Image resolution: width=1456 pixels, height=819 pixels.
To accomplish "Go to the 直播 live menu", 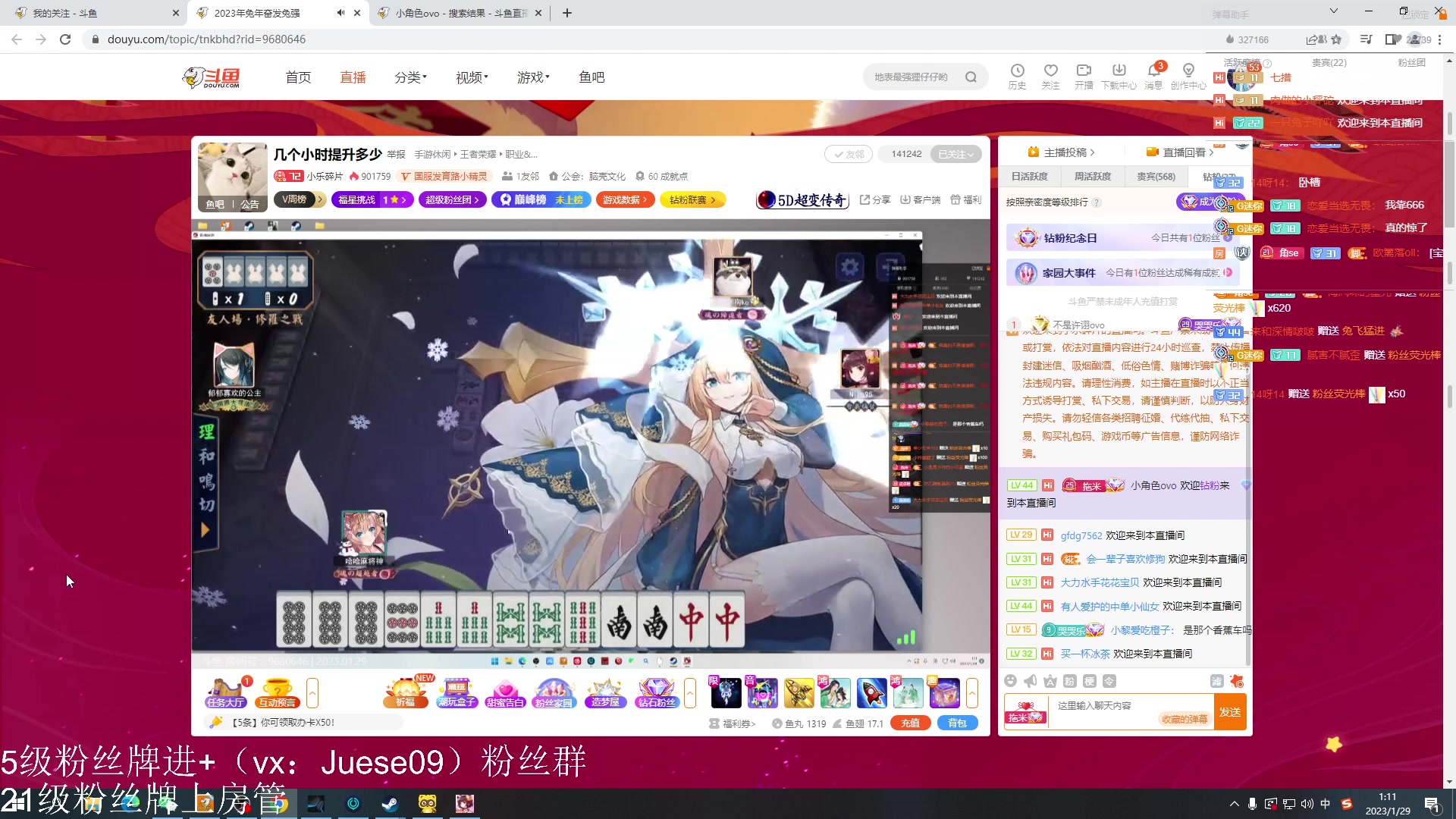I will (353, 77).
